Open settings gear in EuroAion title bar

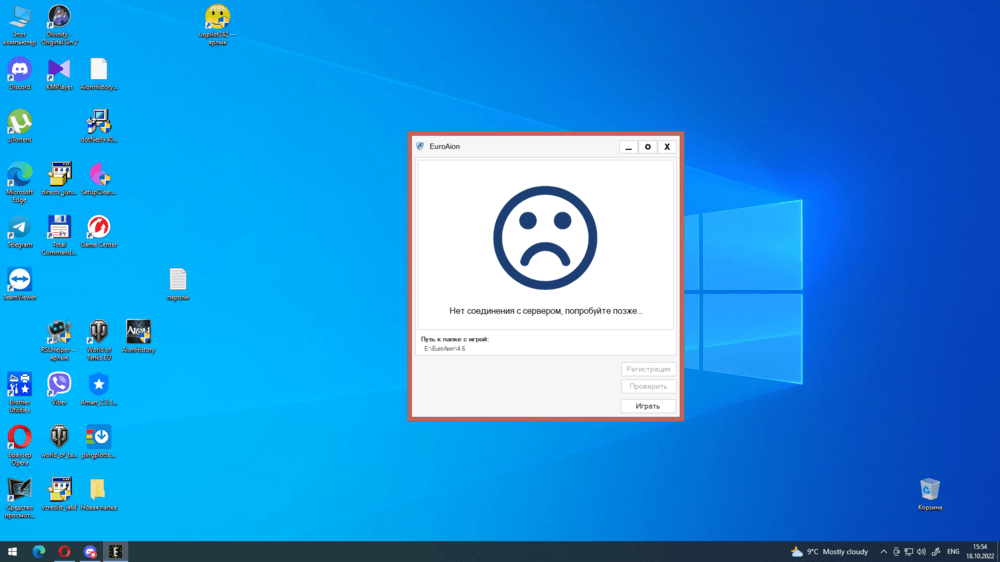coord(648,147)
